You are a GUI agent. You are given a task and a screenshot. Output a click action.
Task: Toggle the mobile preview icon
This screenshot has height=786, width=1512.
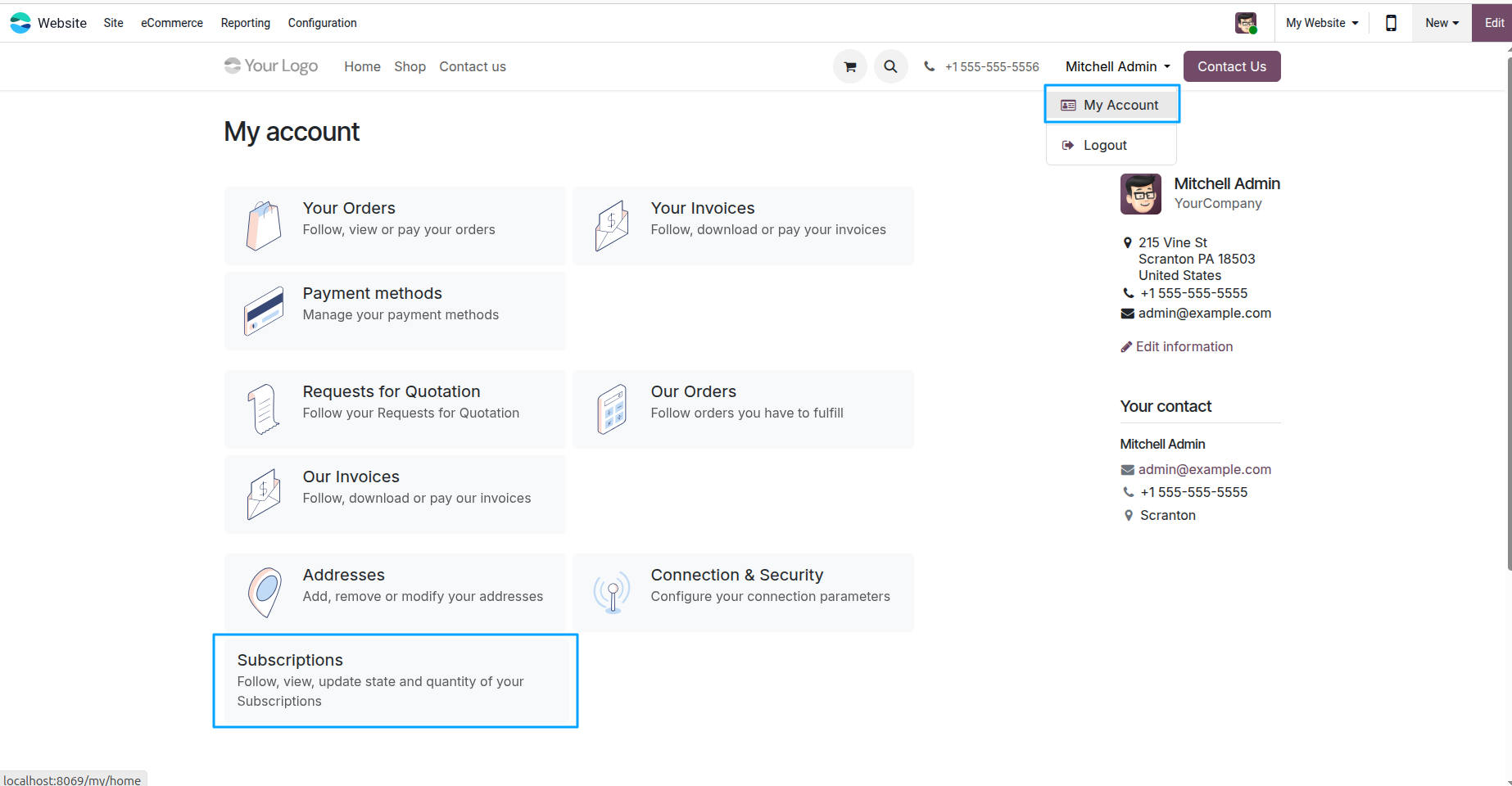click(1391, 23)
